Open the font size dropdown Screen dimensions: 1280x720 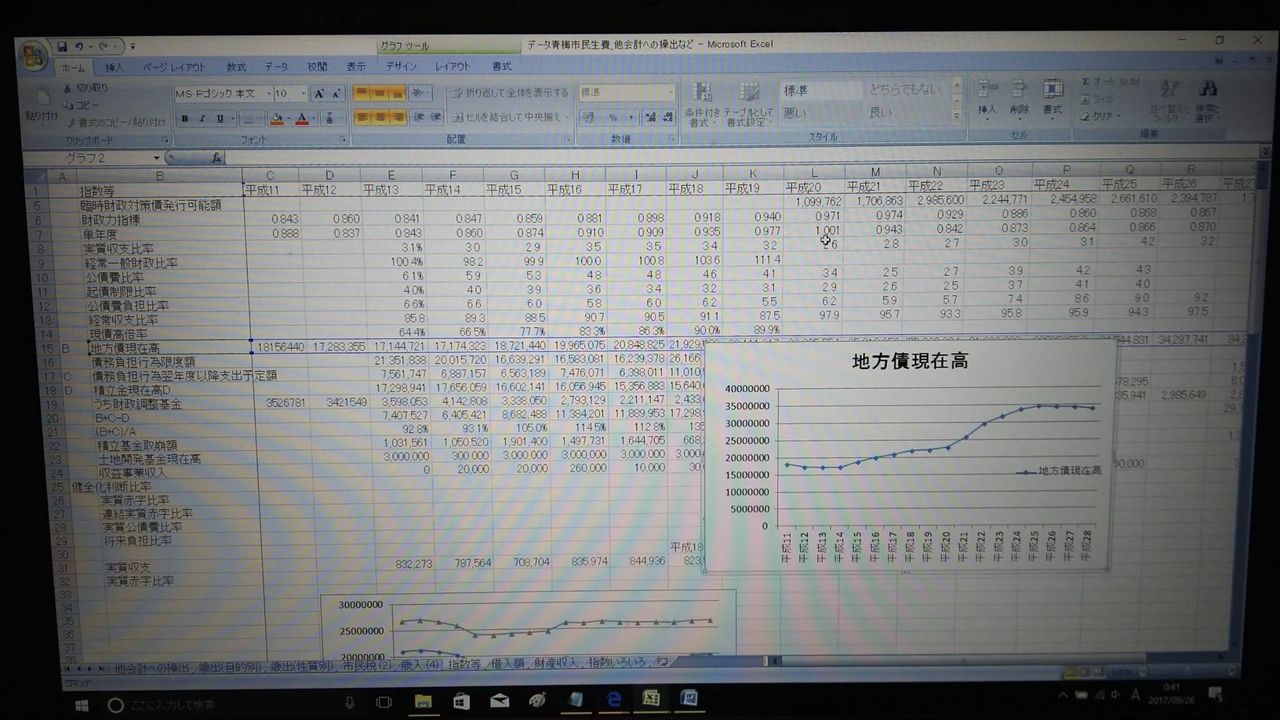(x=304, y=93)
